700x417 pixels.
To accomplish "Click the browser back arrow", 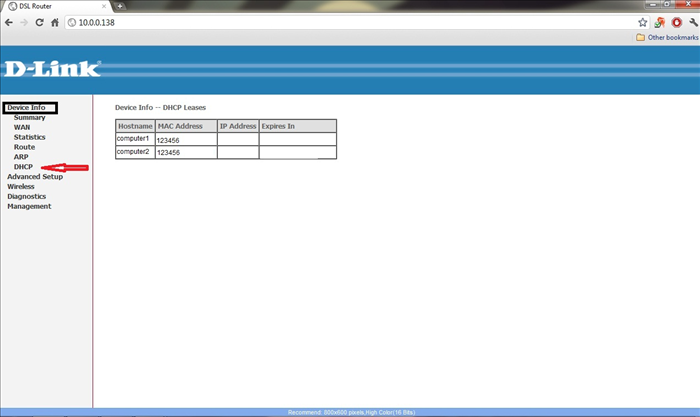I will tap(9, 22).
